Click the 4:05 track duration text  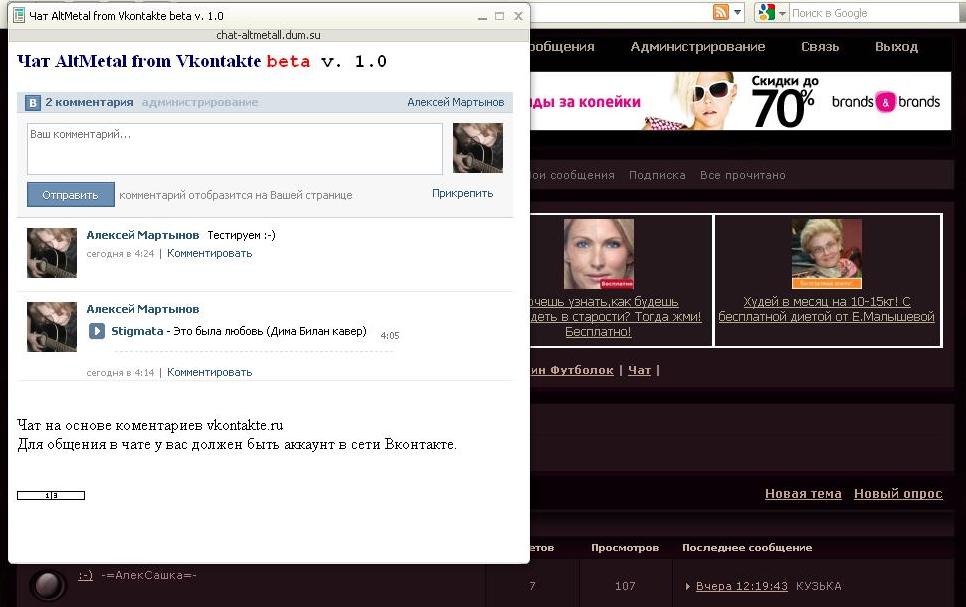[x=389, y=335]
